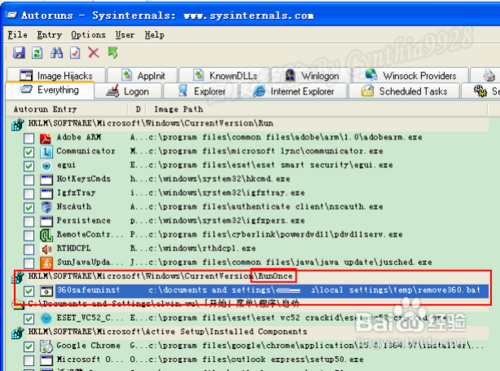Screen dimensions: 500x371
Task: Select the HKLM CurrentVersion\RunOnce key row
Action: [250, 276]
